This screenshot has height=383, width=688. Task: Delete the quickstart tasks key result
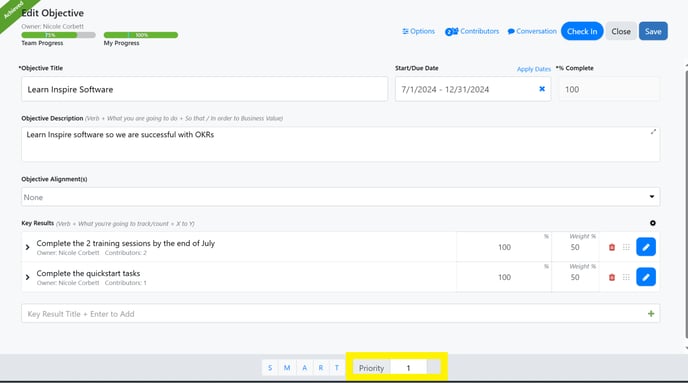point(612,277)
